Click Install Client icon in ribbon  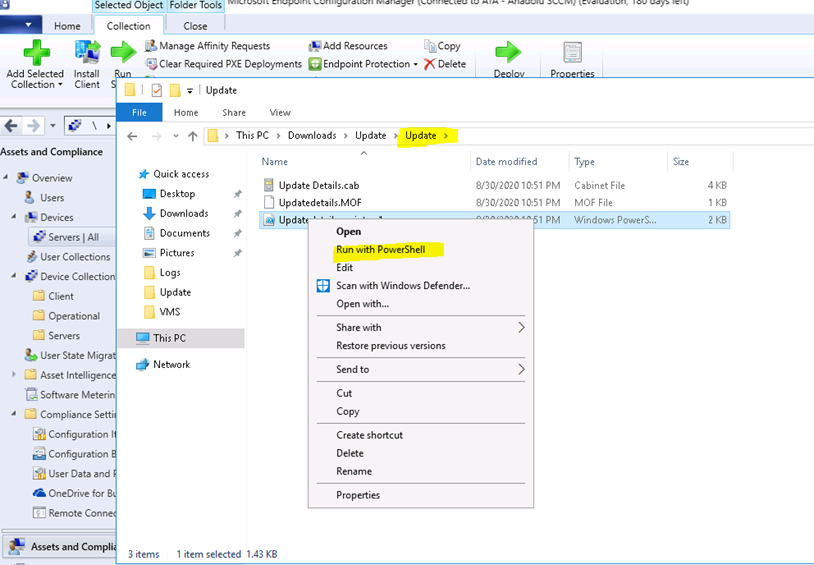click(87, 52)
